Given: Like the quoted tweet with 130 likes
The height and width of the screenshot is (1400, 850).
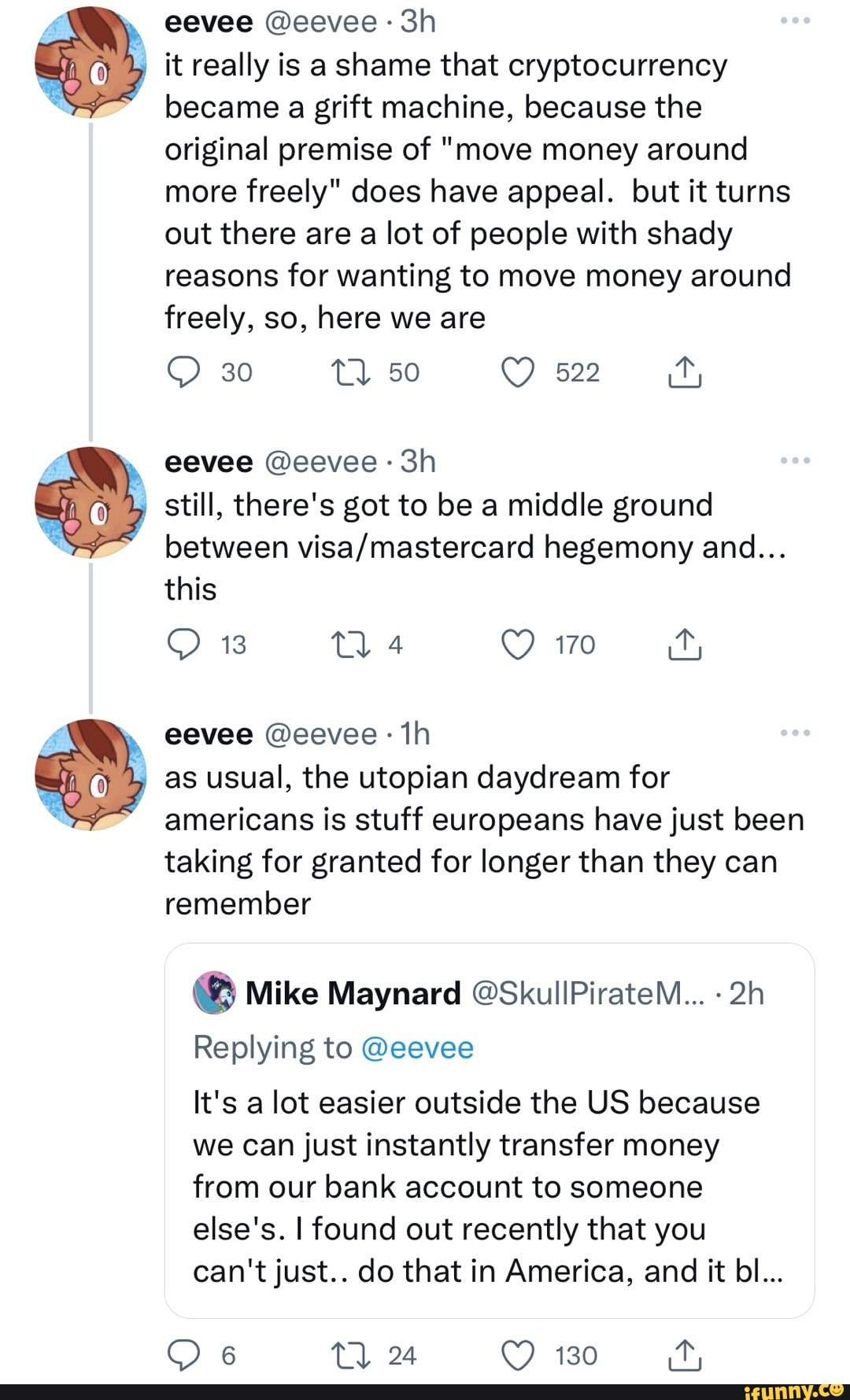Looking at the screenshot, I should pos(519,1354).
